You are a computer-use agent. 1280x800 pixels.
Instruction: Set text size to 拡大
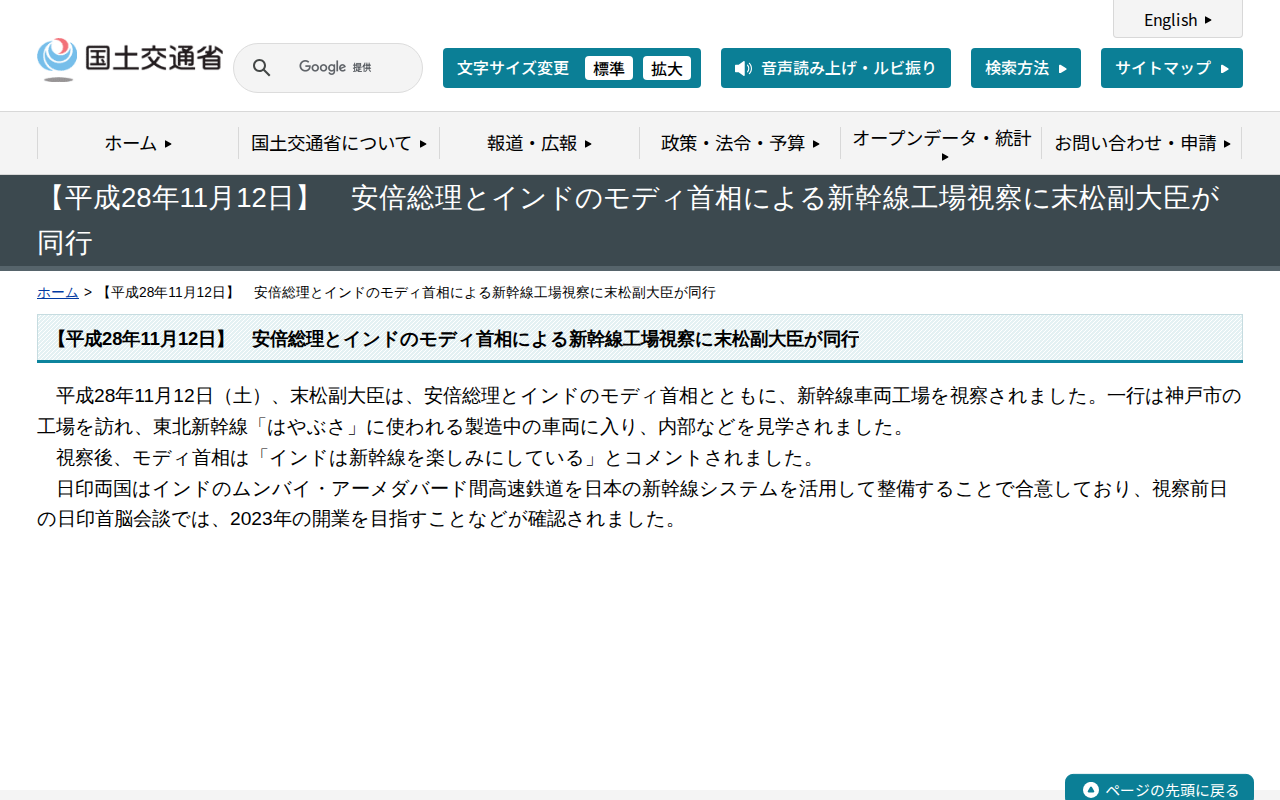point(667,68)
